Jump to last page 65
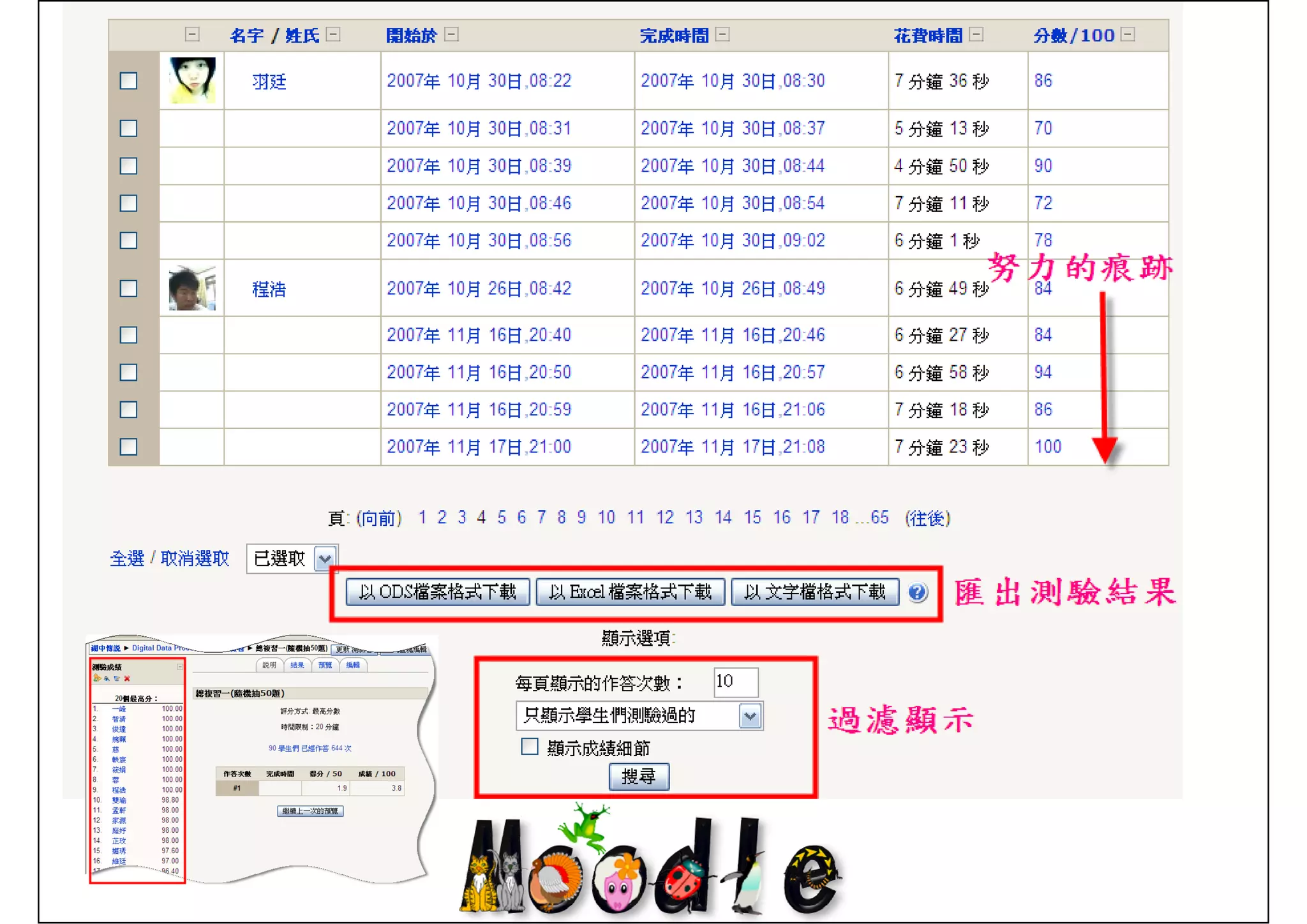 [x=879, y=518]
